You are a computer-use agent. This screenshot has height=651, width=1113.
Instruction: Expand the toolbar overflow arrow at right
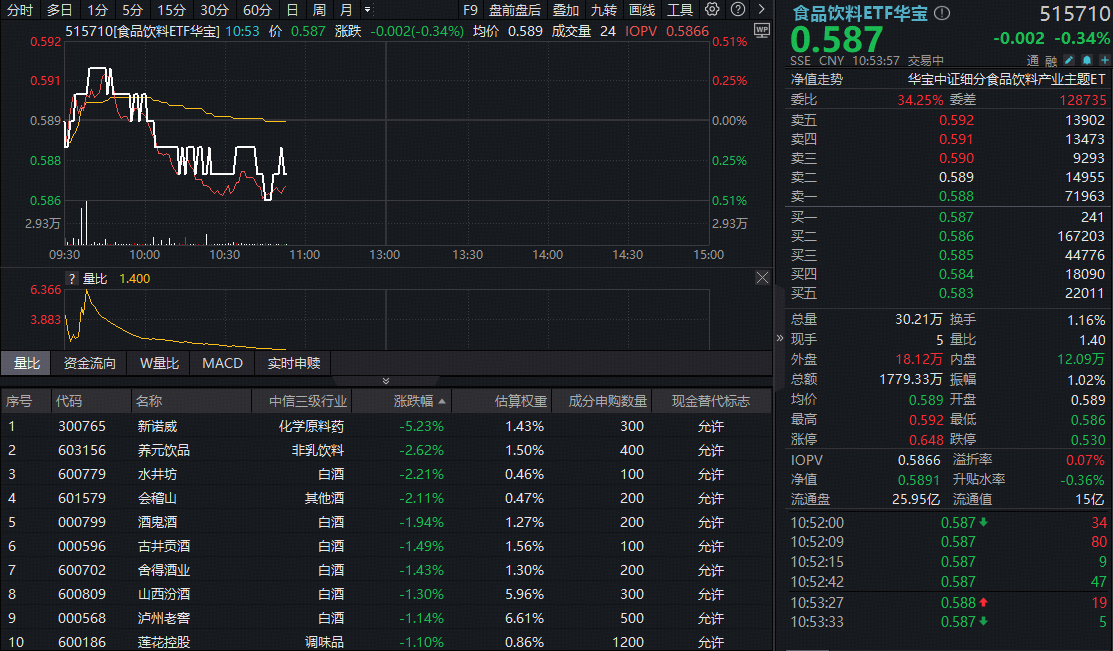click(759, 10)
